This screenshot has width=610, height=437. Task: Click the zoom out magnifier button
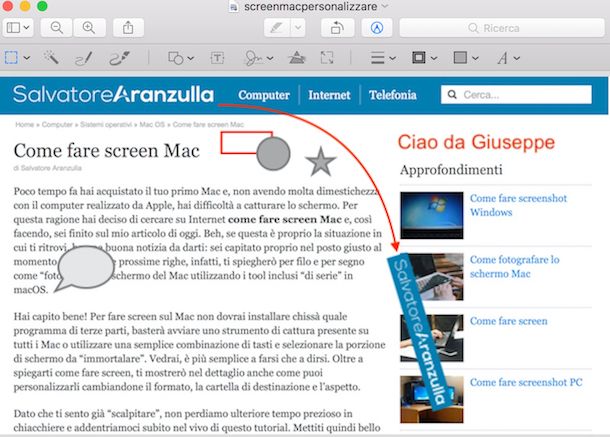[57, 28]
